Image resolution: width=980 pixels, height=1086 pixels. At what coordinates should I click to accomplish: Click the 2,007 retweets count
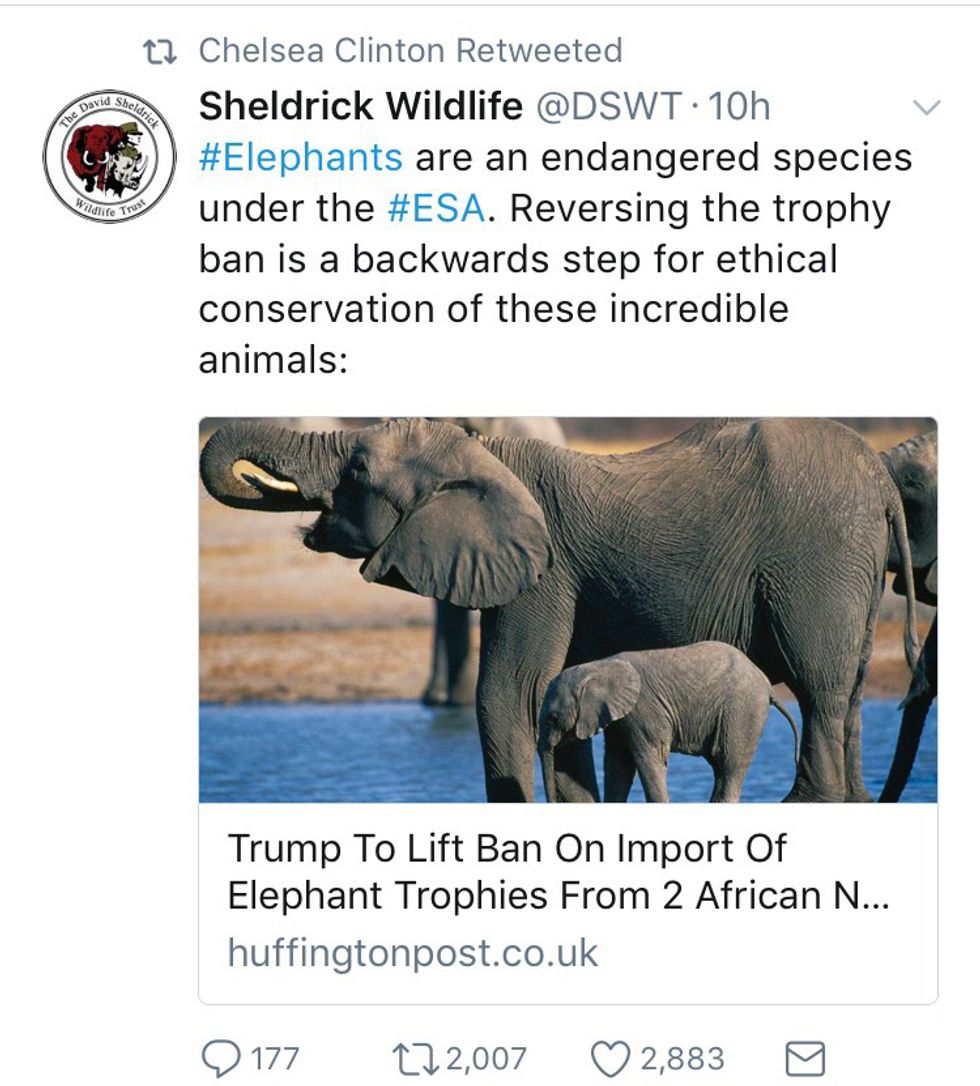[485, 1058]
